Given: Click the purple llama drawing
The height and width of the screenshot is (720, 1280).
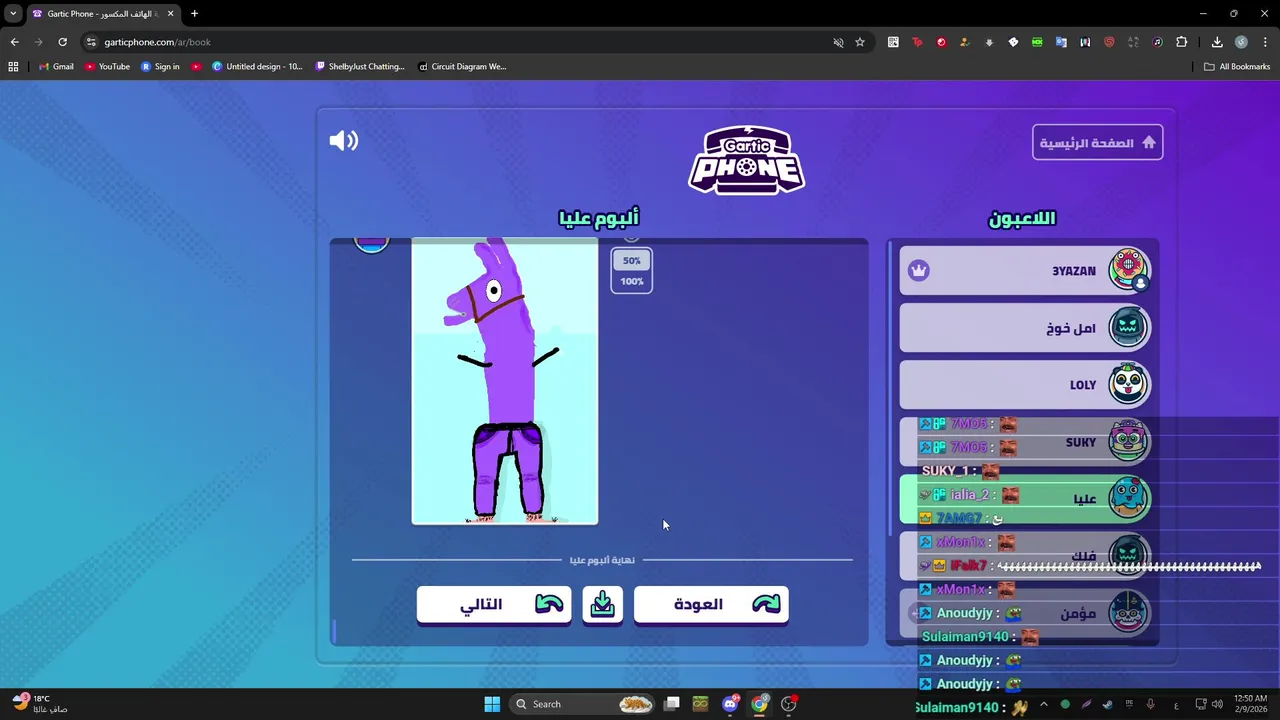Looking at the screenshot, I should [505, 382].
